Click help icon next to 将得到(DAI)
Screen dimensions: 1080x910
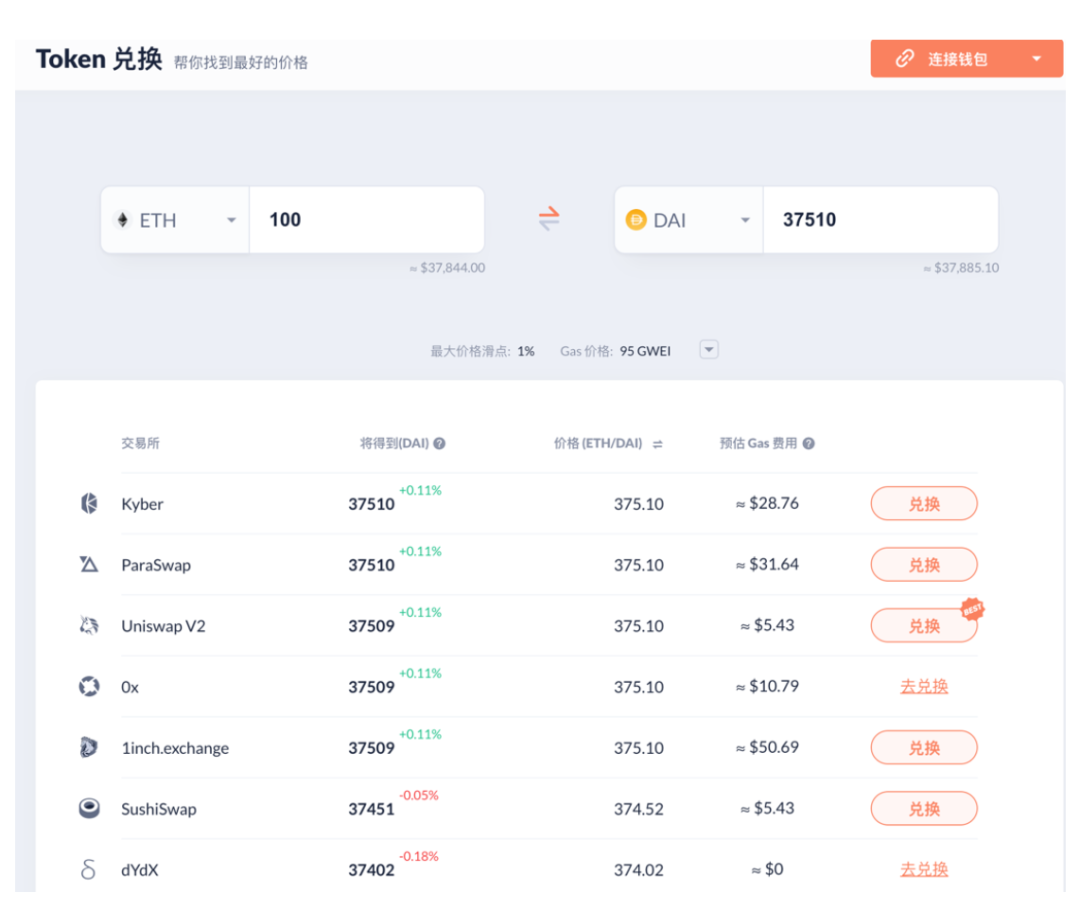click(x=440, y=444)
